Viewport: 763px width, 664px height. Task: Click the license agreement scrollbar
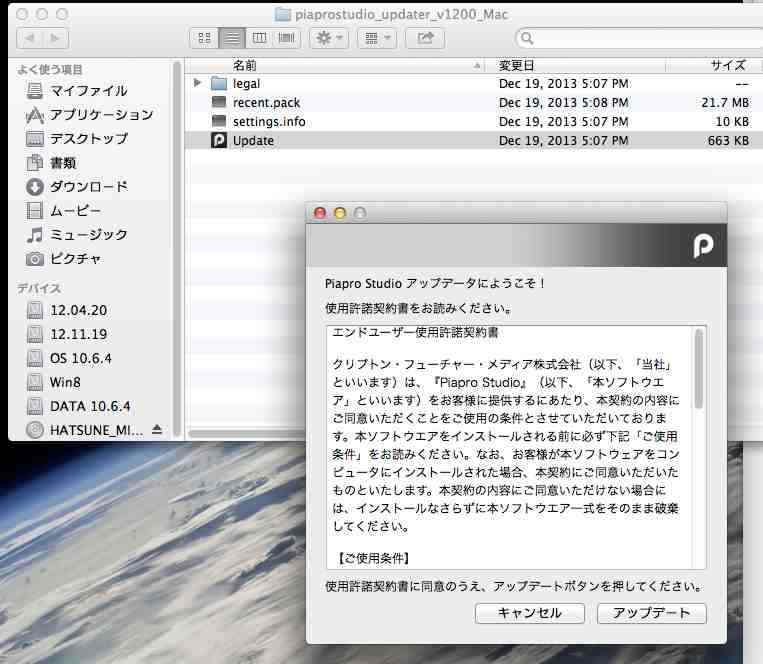(699, 369)
